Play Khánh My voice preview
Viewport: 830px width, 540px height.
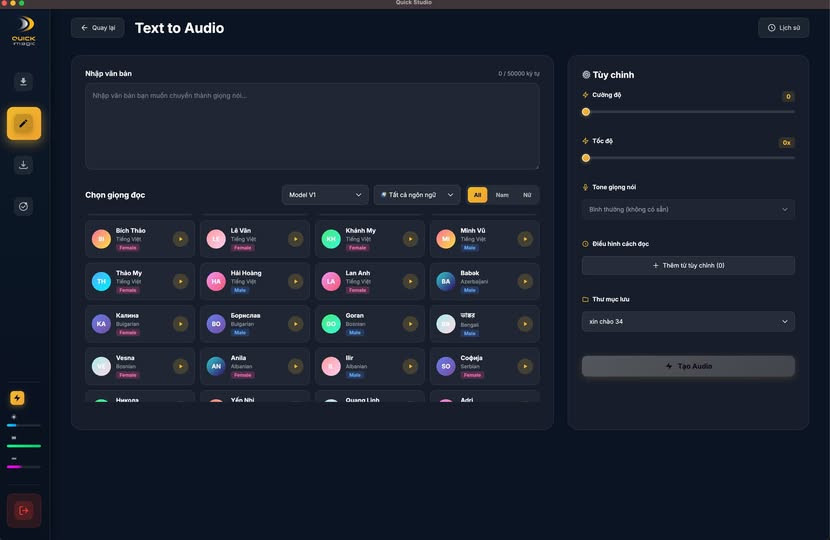tap(410, 239)
